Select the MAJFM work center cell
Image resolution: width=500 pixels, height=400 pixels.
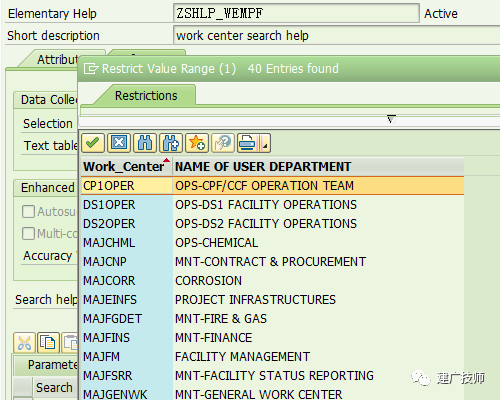click(x=127, y=357)
